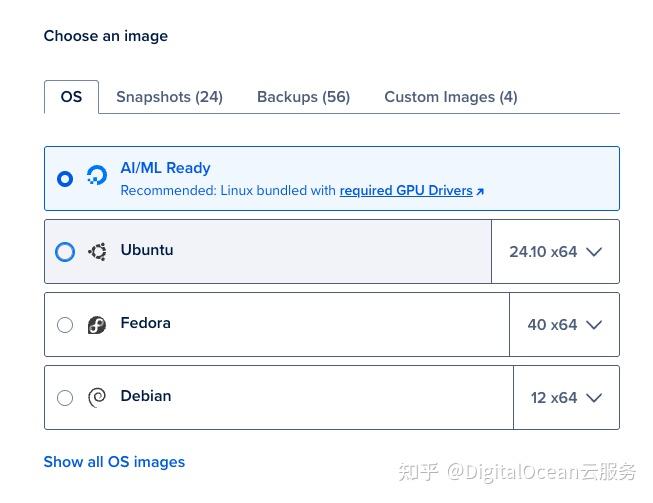Screen dimensions: 653x503
Task: Open the Custom Images (4) tab
Action: coord(450,97)
